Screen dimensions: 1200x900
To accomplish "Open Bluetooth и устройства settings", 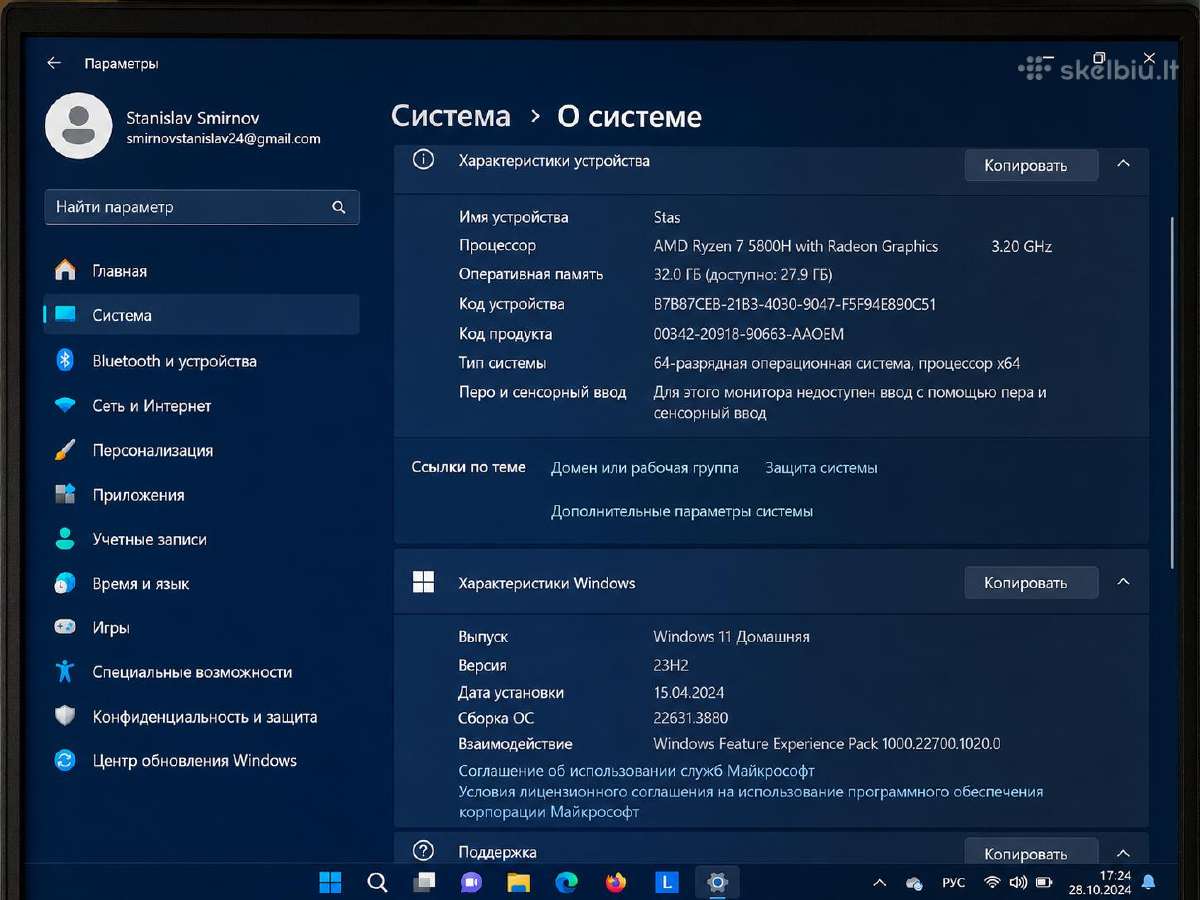I will point(201,361).
